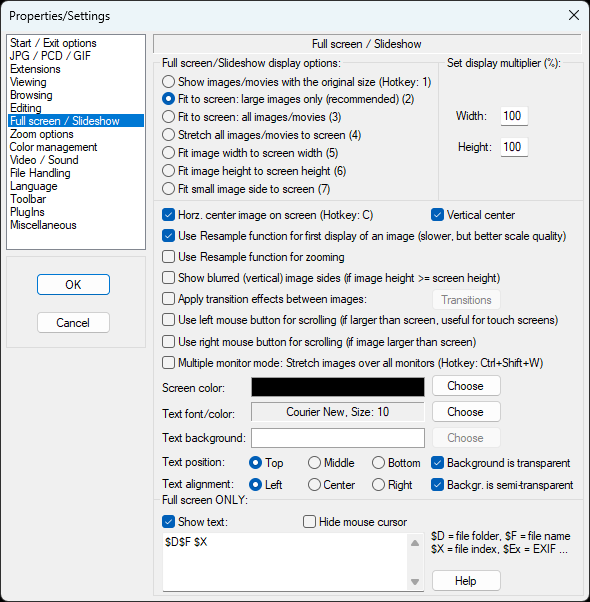Click the black Screen color swatch
Screen dimensions: 590x602
click(338, 387)
